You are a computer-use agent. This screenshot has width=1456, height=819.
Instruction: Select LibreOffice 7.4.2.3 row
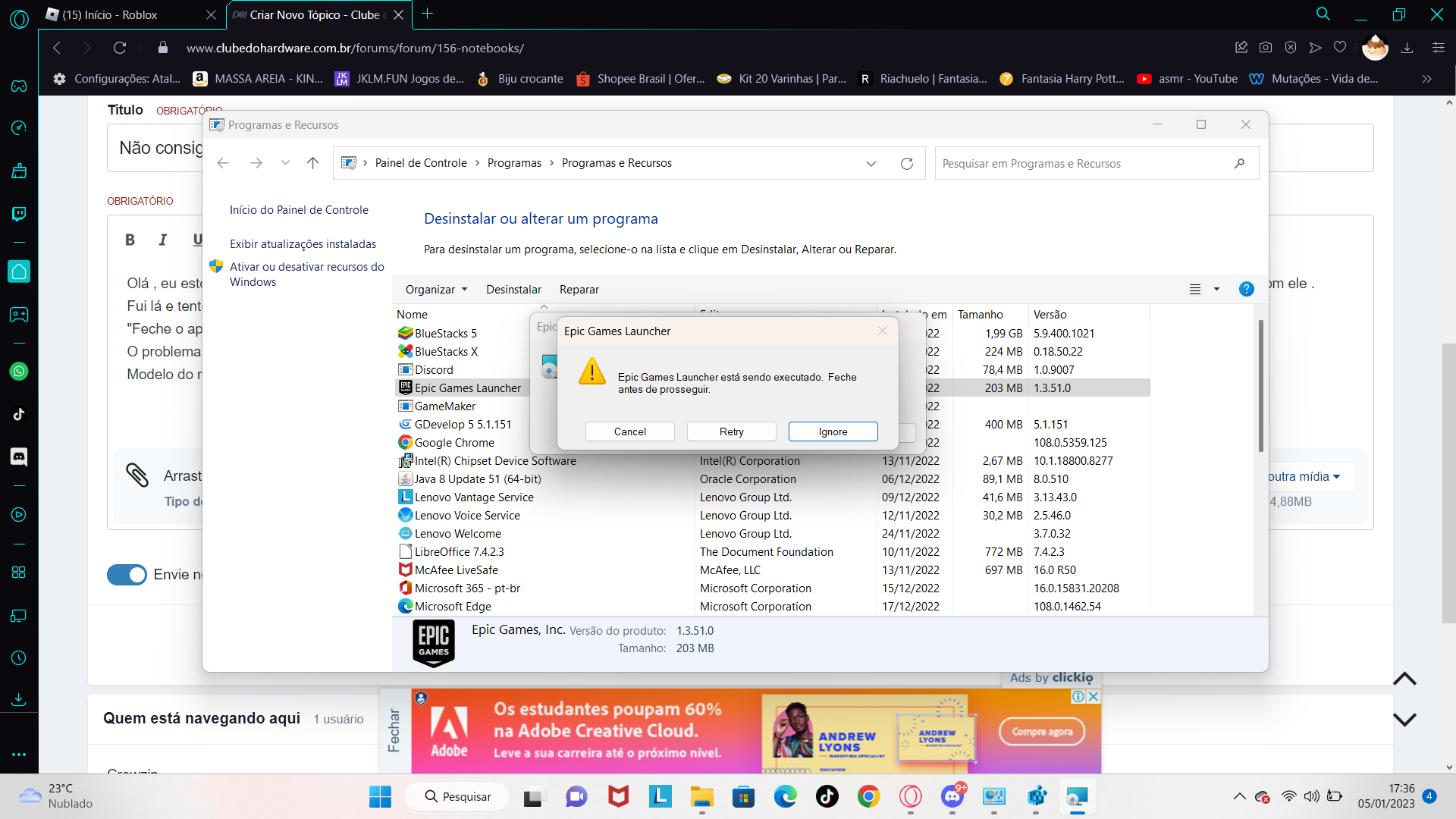click(x=773, y=552)
